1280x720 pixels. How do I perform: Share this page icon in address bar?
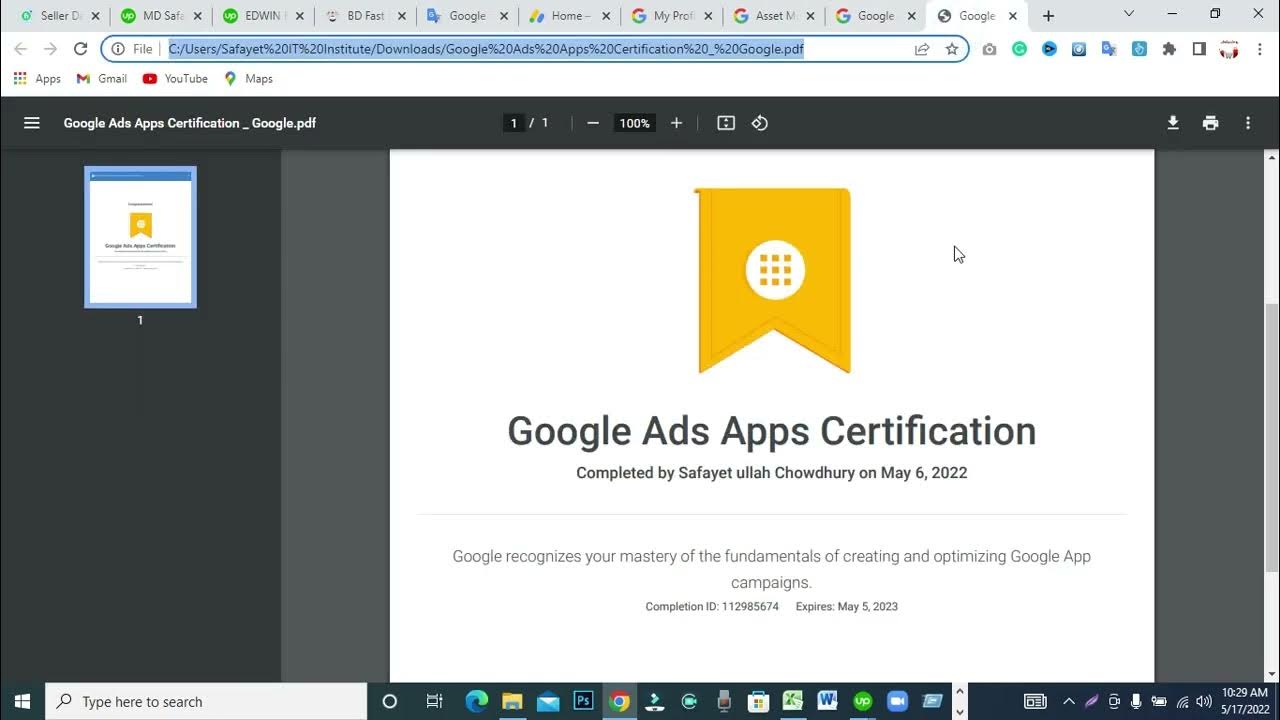922,48
